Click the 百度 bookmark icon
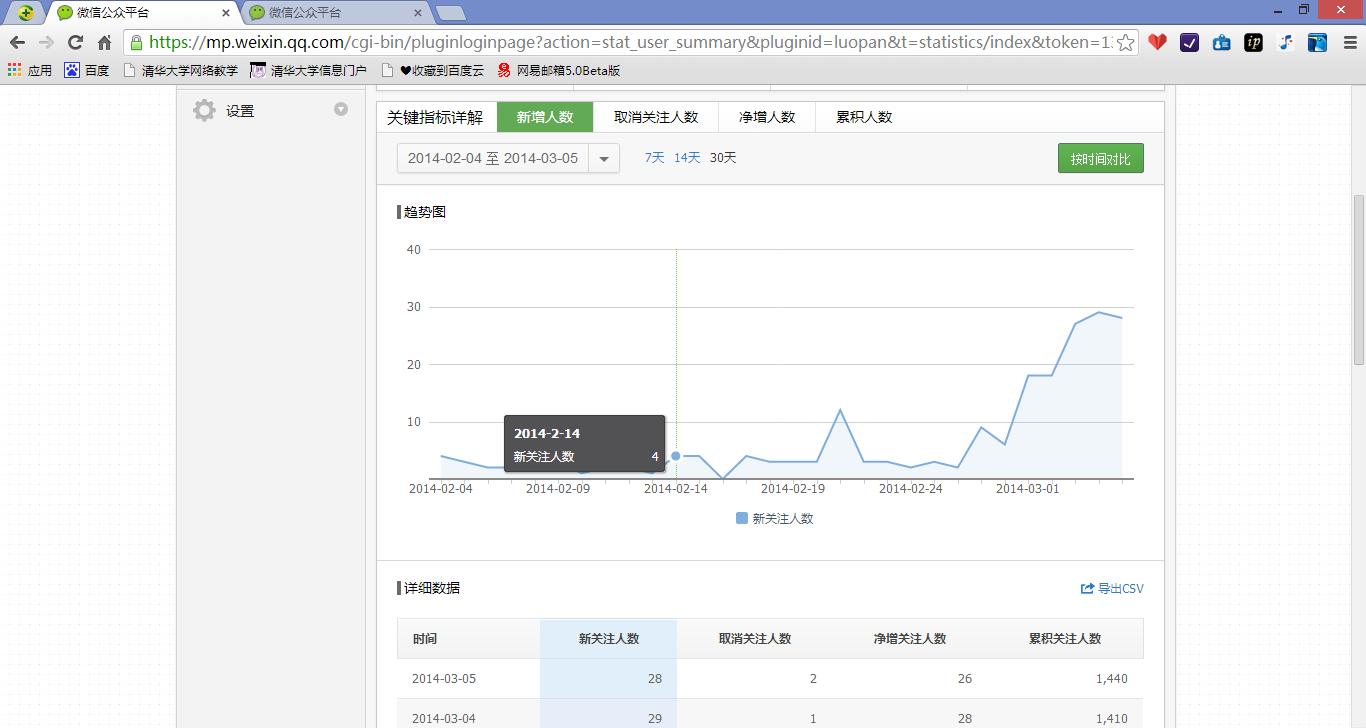 69,69
